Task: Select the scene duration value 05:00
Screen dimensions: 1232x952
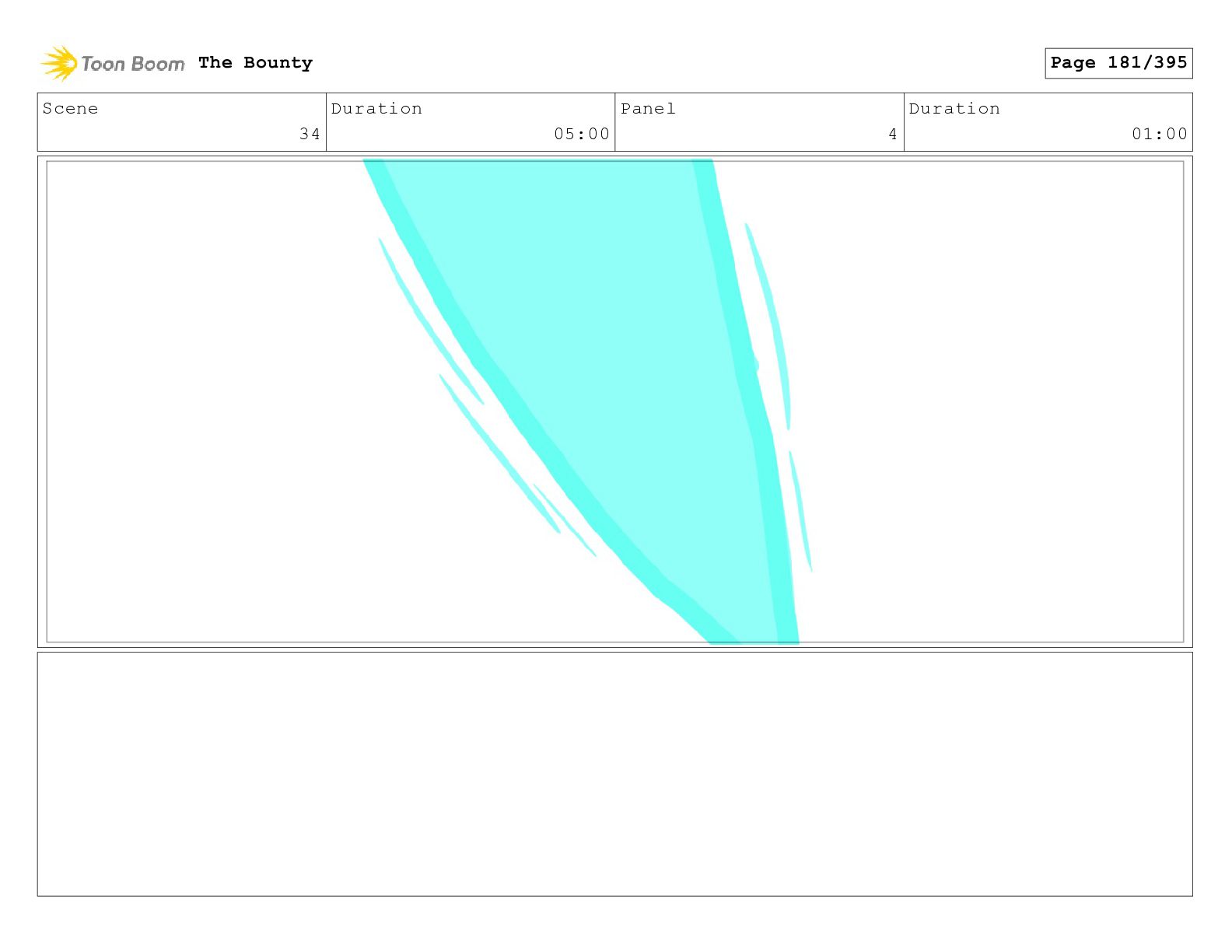Action: (582, 134)
